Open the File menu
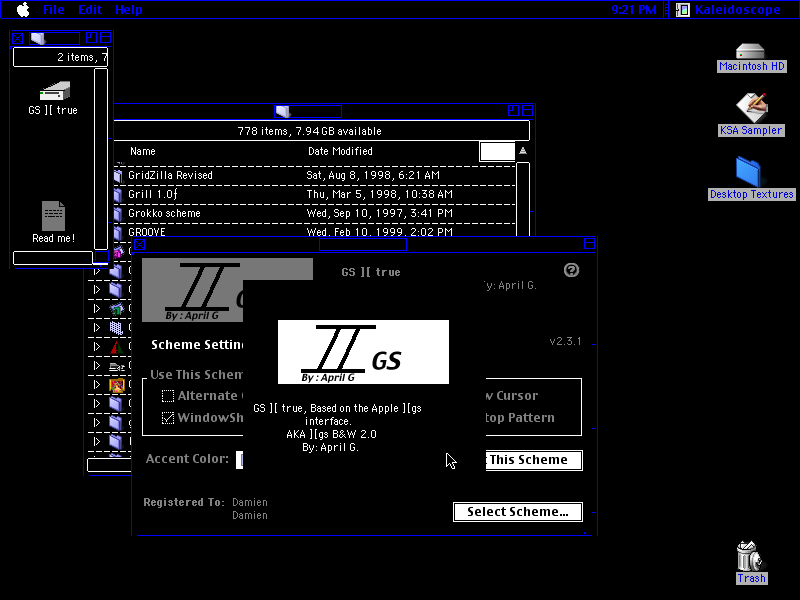800x600 pixels. point(54,10)
